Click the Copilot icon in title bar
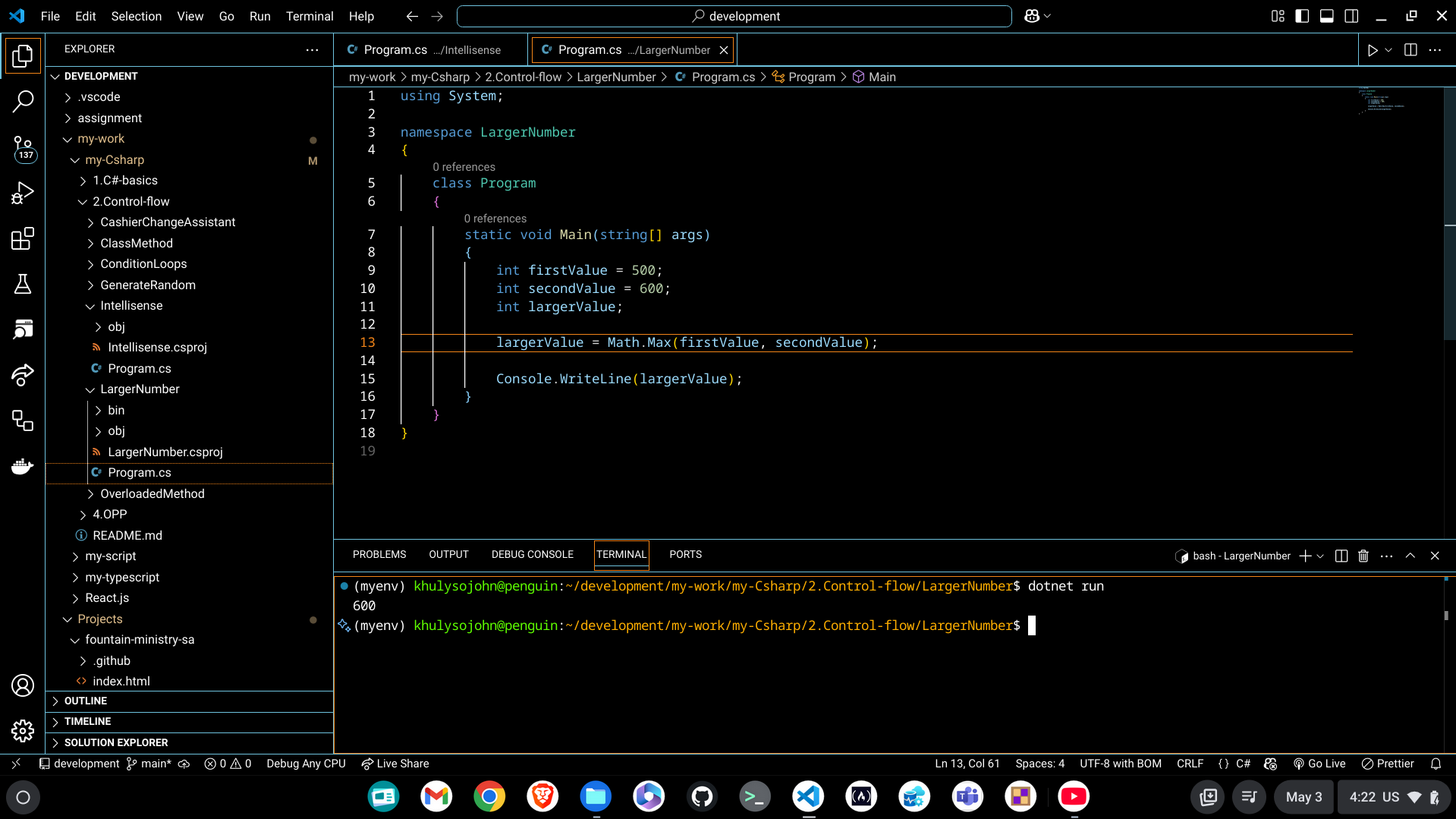Image resolution: width=1456 pixels, height=819 pixels. click(1032, 16)
